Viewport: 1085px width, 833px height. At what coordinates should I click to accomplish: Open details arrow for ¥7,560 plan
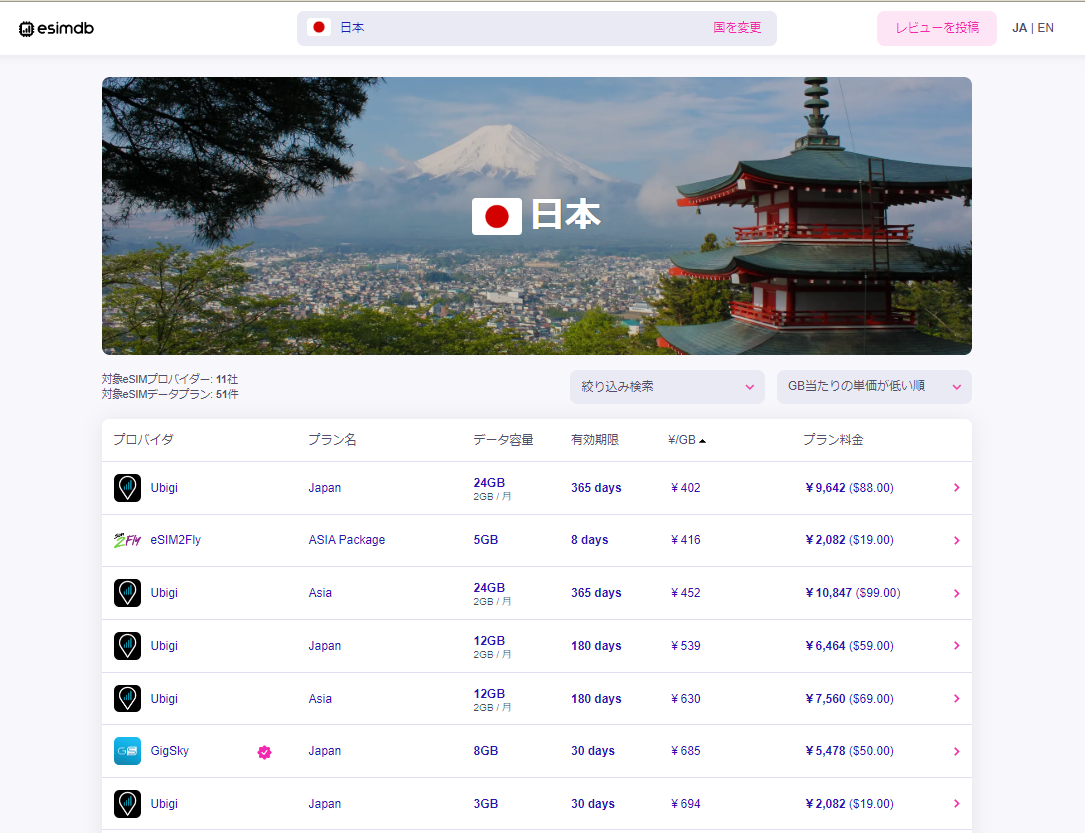click(x=956, y=699)
